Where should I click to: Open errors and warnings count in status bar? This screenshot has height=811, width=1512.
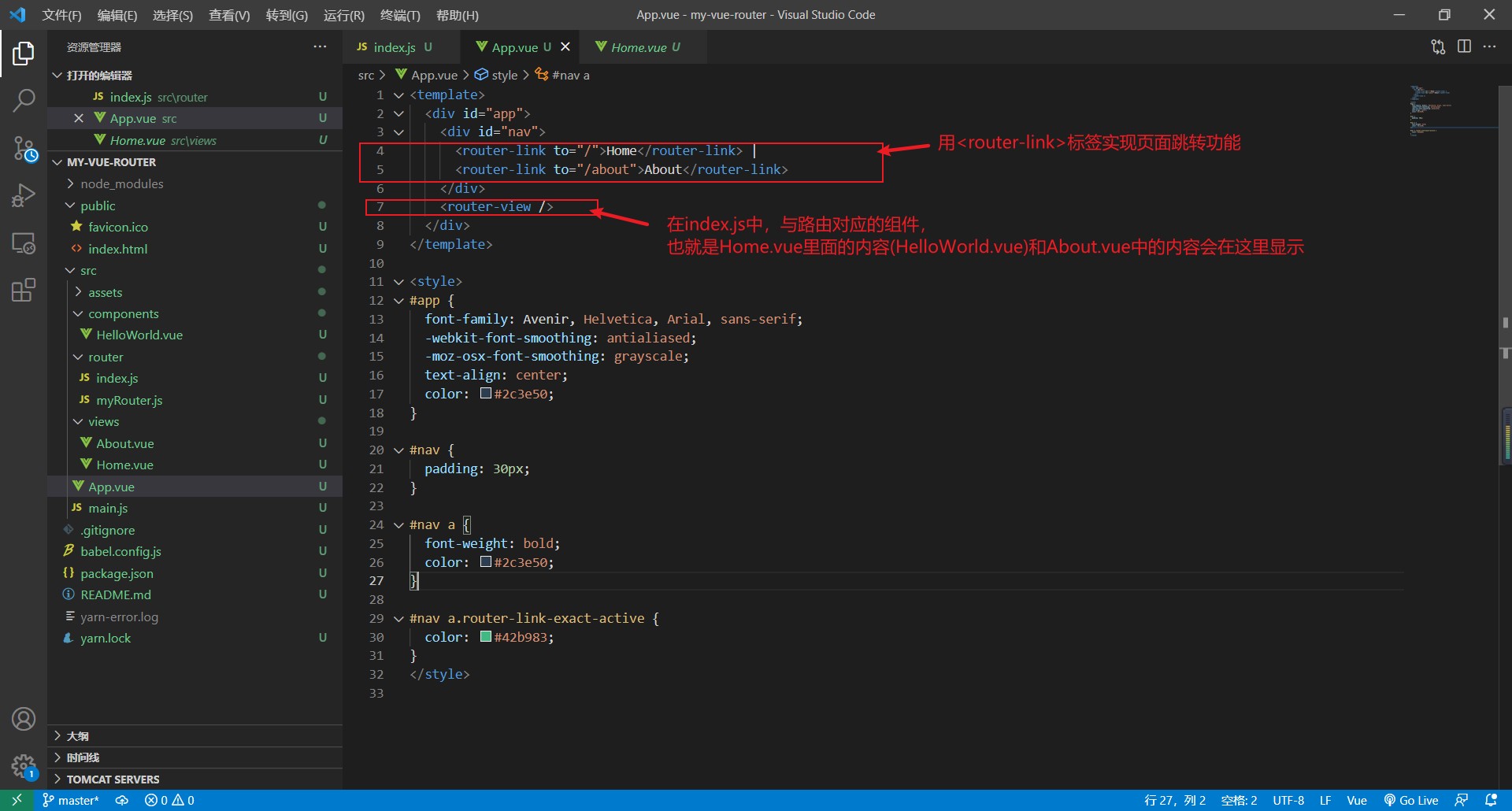169,800
